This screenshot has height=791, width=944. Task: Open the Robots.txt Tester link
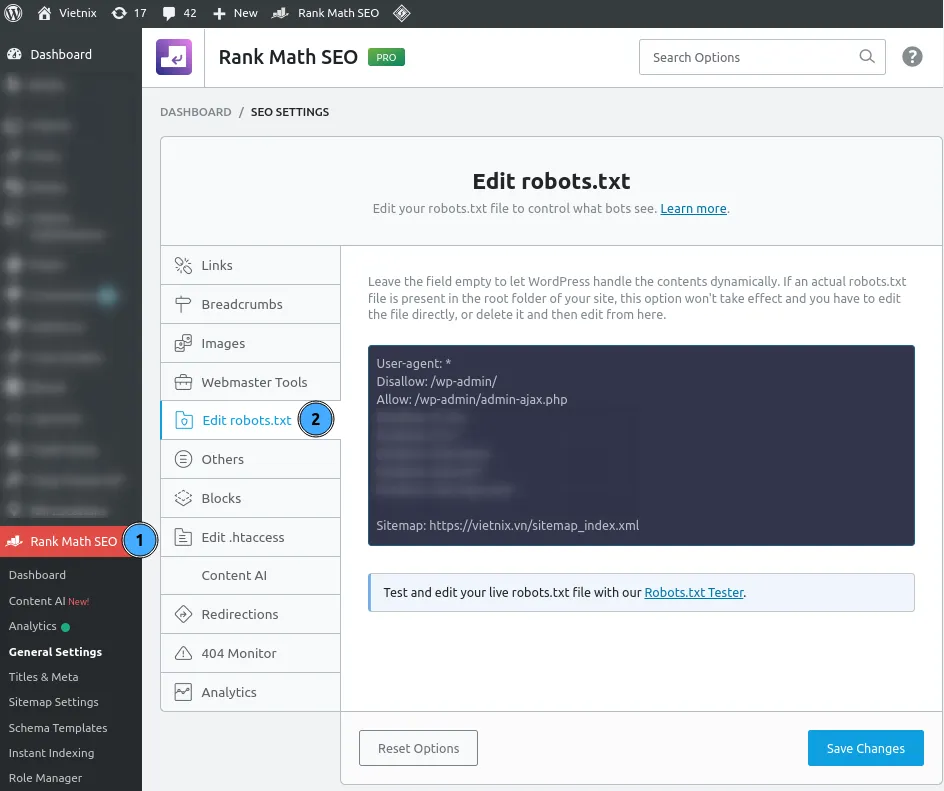tap(694, 592)
